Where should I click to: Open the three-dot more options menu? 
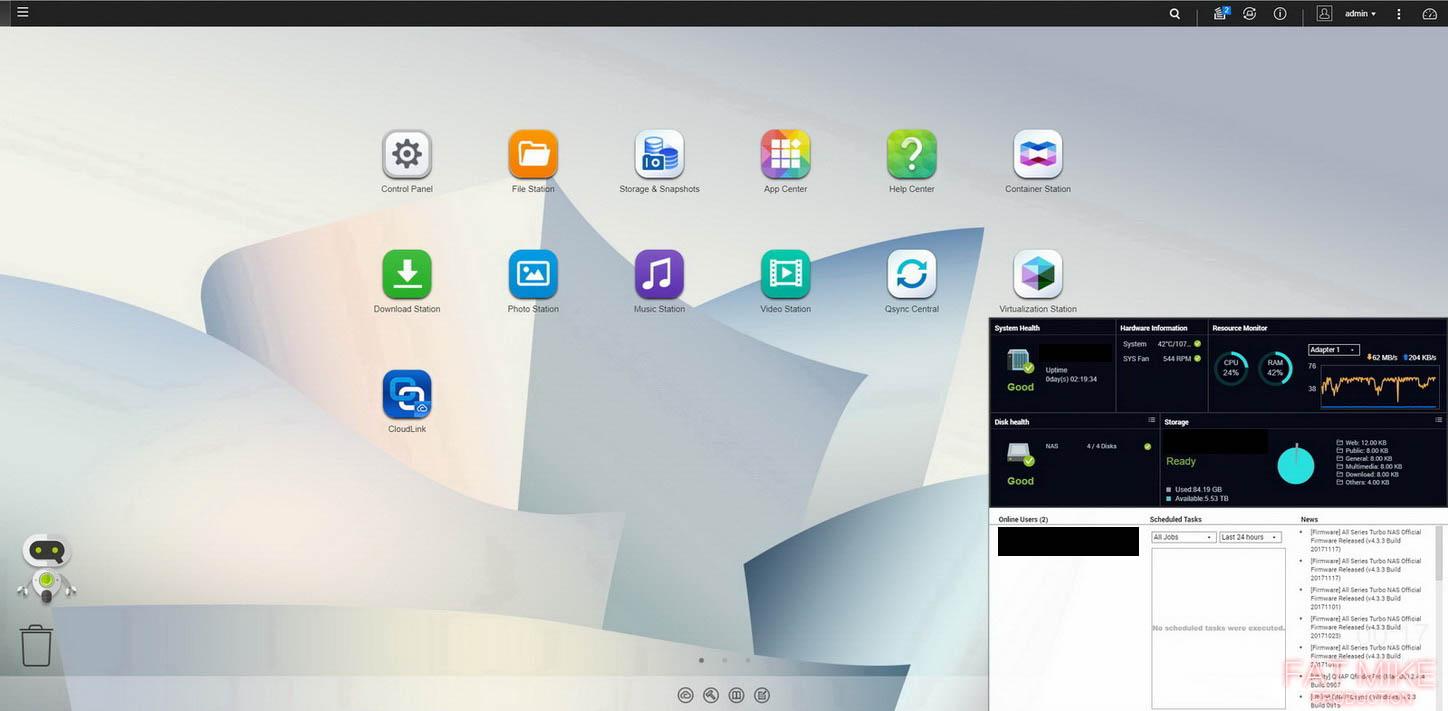tap(1399, 14)
